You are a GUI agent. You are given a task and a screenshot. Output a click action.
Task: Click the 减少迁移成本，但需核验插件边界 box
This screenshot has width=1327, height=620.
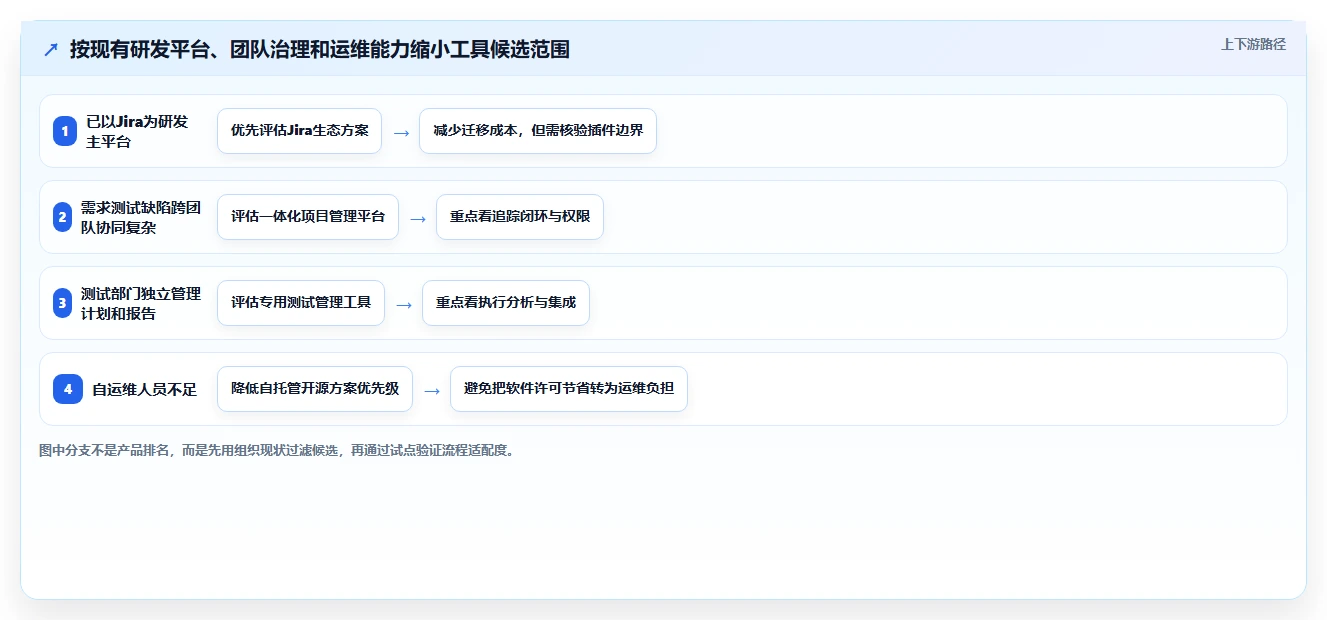(x=538, y=131)
